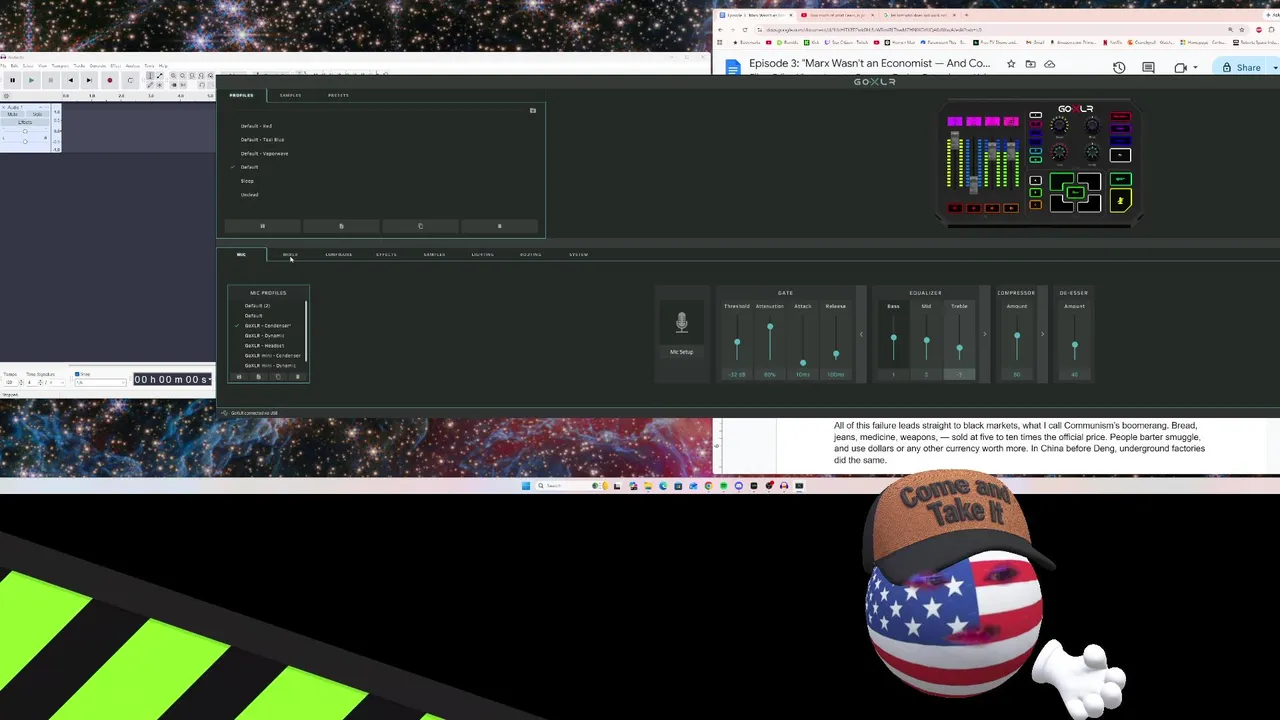
Task: Stop playback in Audacity's transport toolbar
Action: pos(51,80)
